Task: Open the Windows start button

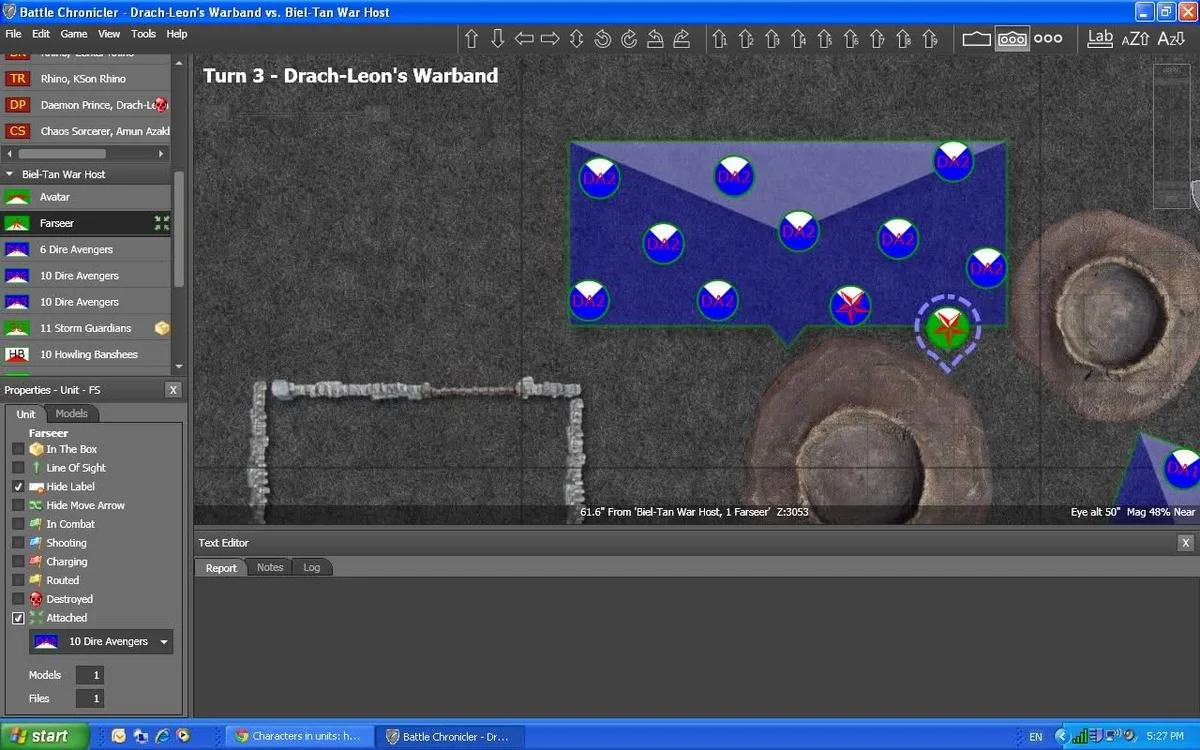Action: coord(46,736)
